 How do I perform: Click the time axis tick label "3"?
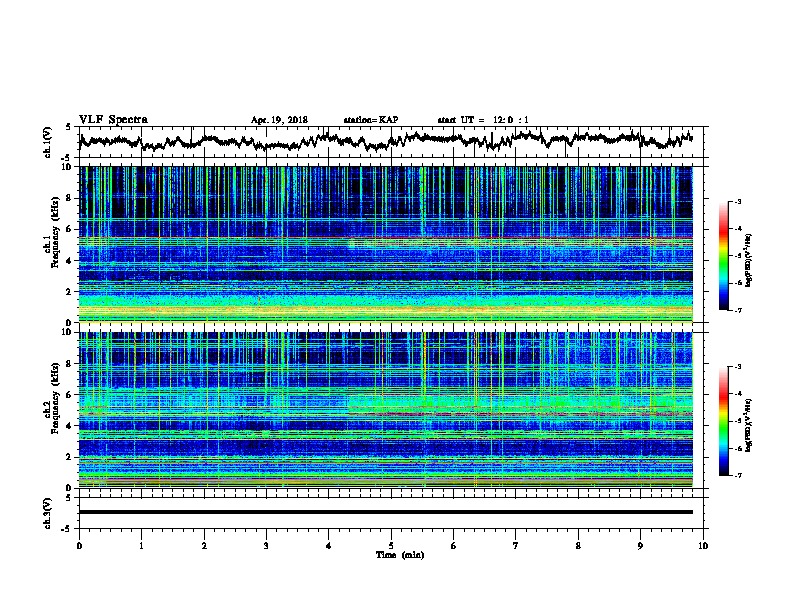tap(266, 546)
